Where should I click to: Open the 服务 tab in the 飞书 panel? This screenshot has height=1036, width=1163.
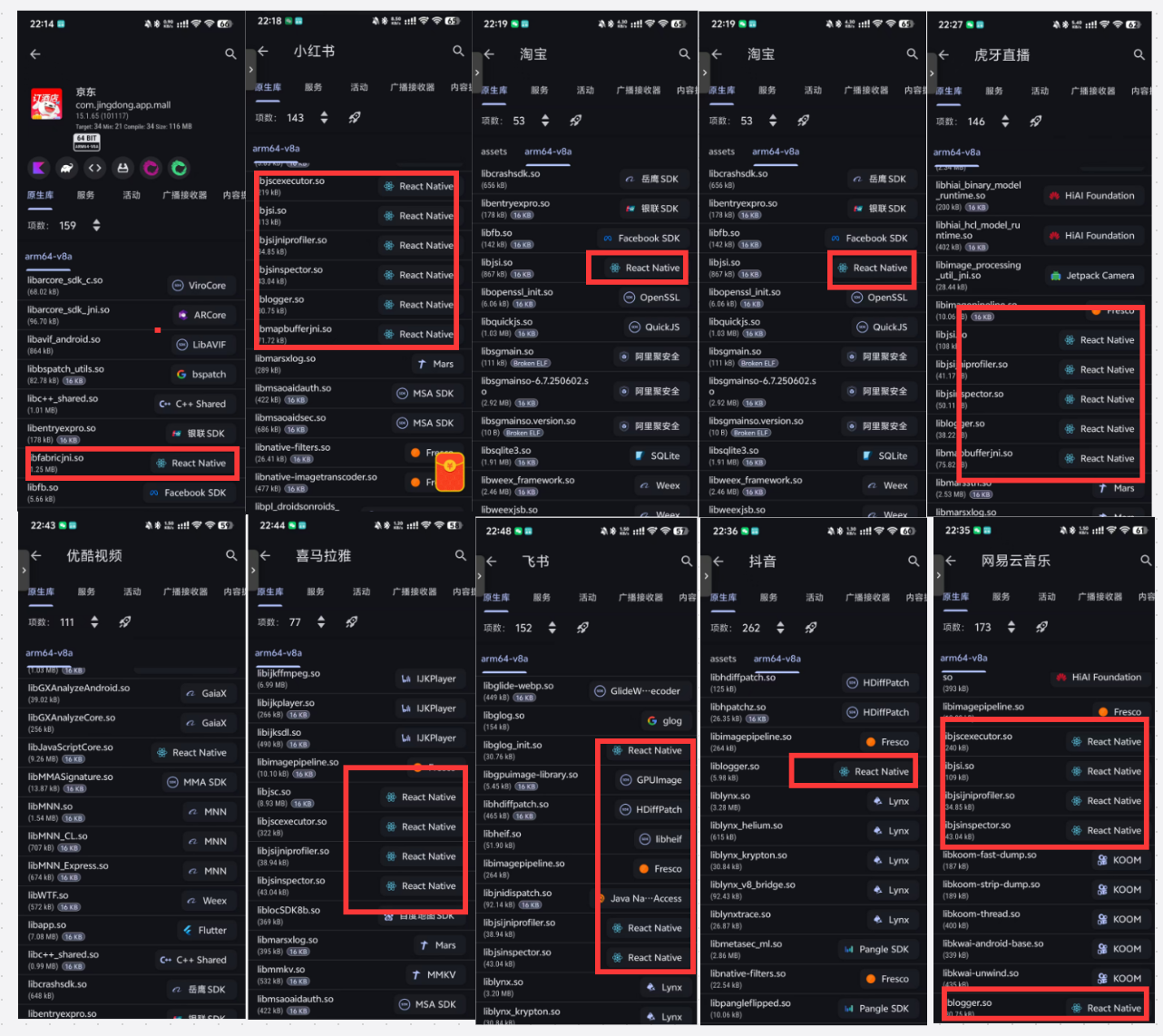[542, 597]
